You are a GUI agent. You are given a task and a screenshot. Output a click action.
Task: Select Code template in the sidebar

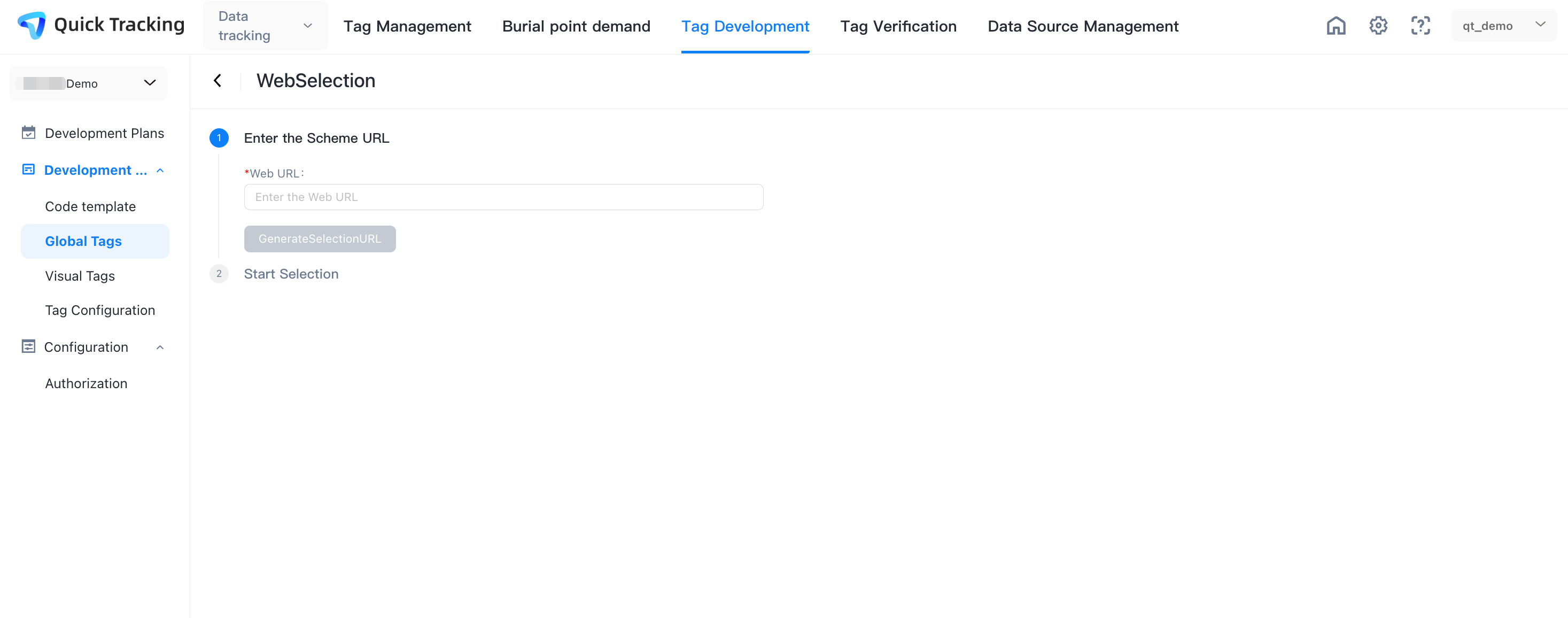click(90, 206)
